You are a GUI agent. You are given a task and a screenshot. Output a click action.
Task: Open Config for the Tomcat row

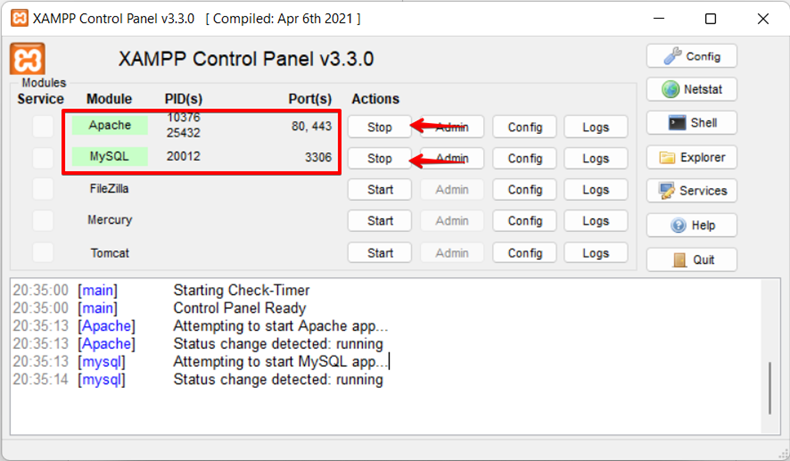pyautogui.click(x=524, y=253)
